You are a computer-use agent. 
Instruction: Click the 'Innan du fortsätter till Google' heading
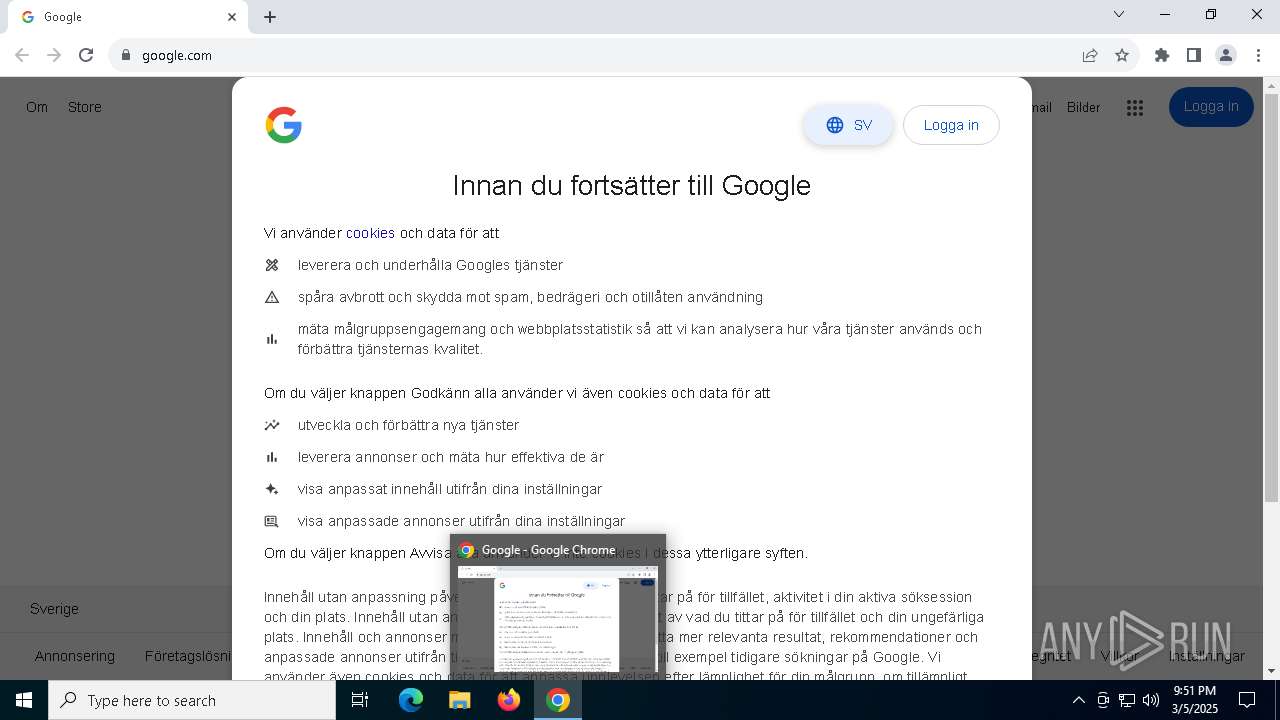coord(631,185)
